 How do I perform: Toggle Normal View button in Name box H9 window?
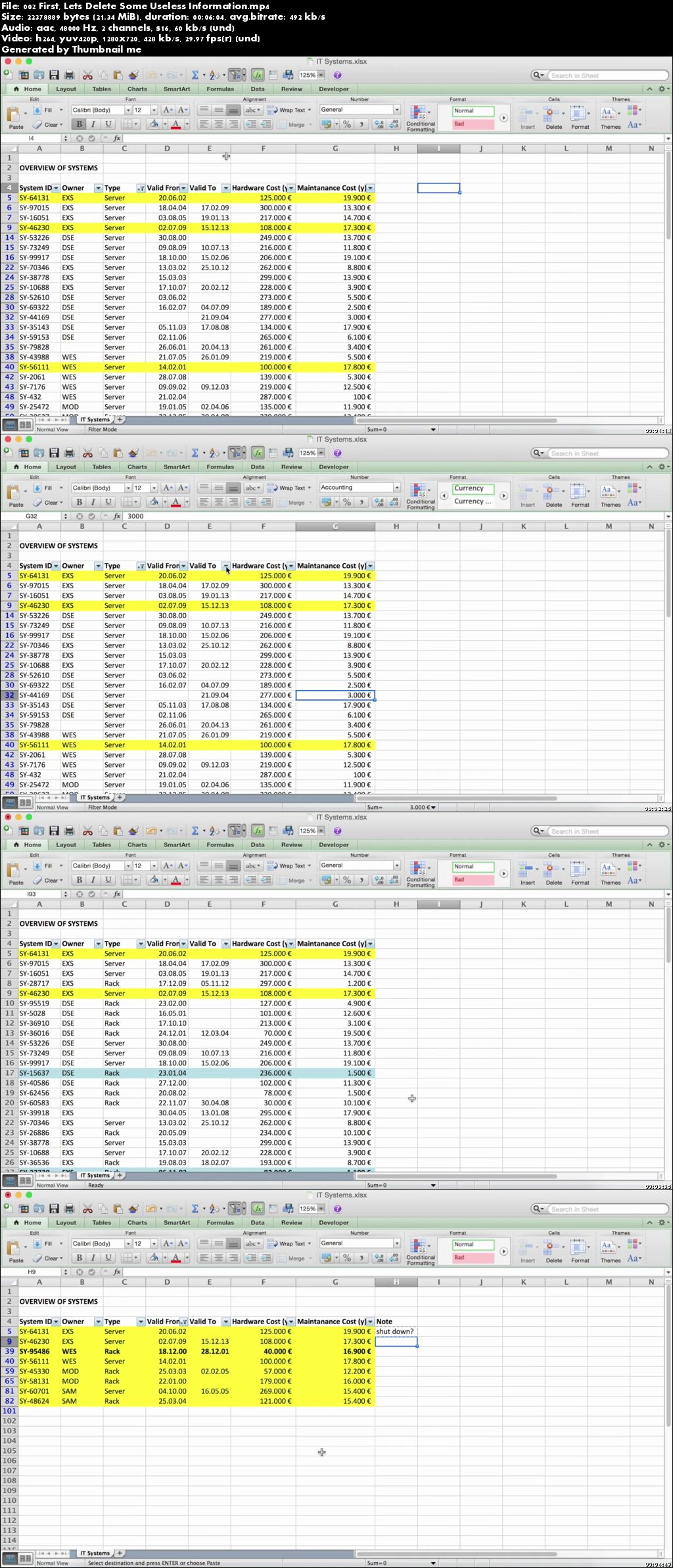pos(10,1559)
